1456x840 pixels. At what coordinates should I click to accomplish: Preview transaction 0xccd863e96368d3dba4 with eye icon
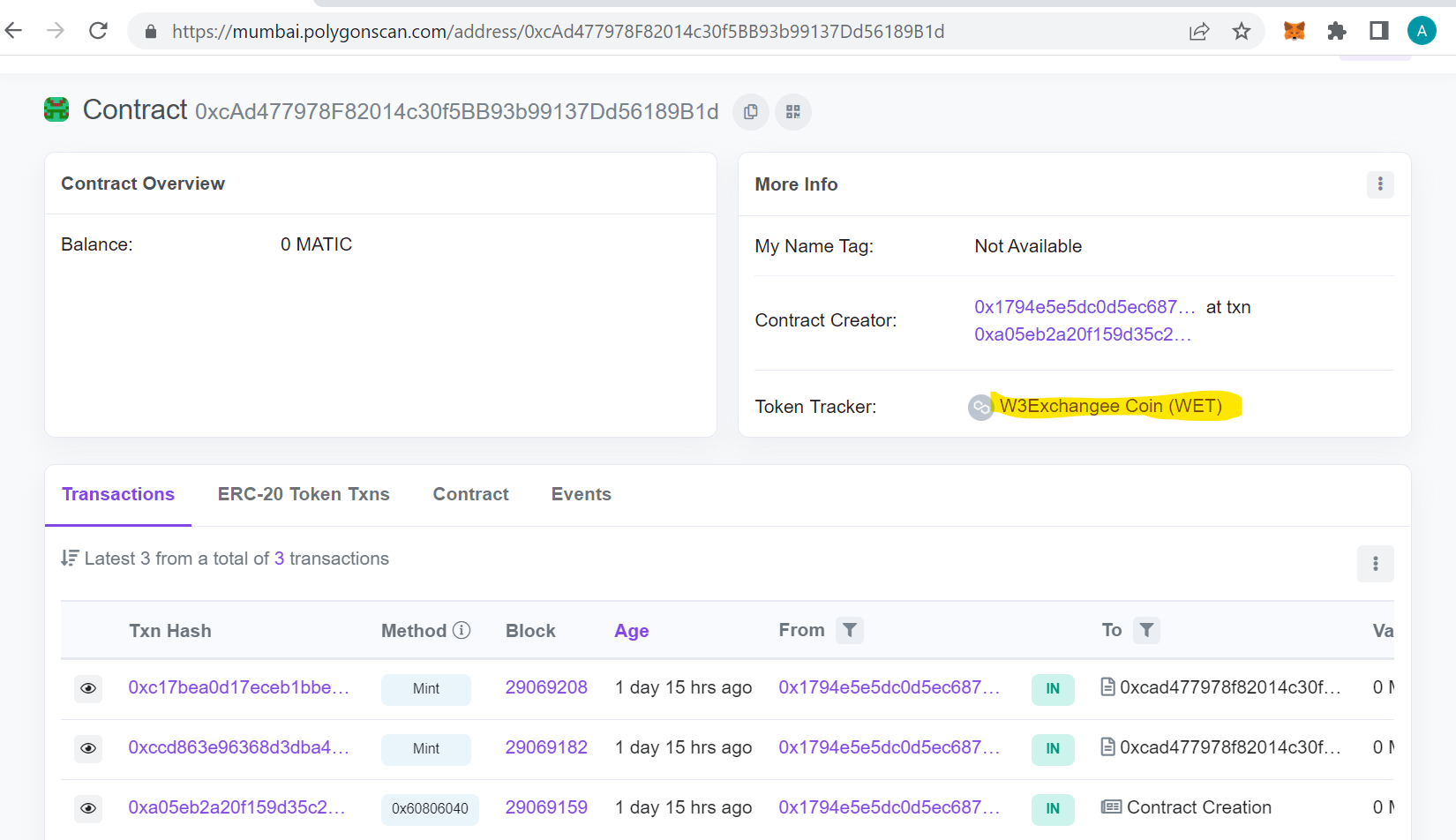click(88, 748)
